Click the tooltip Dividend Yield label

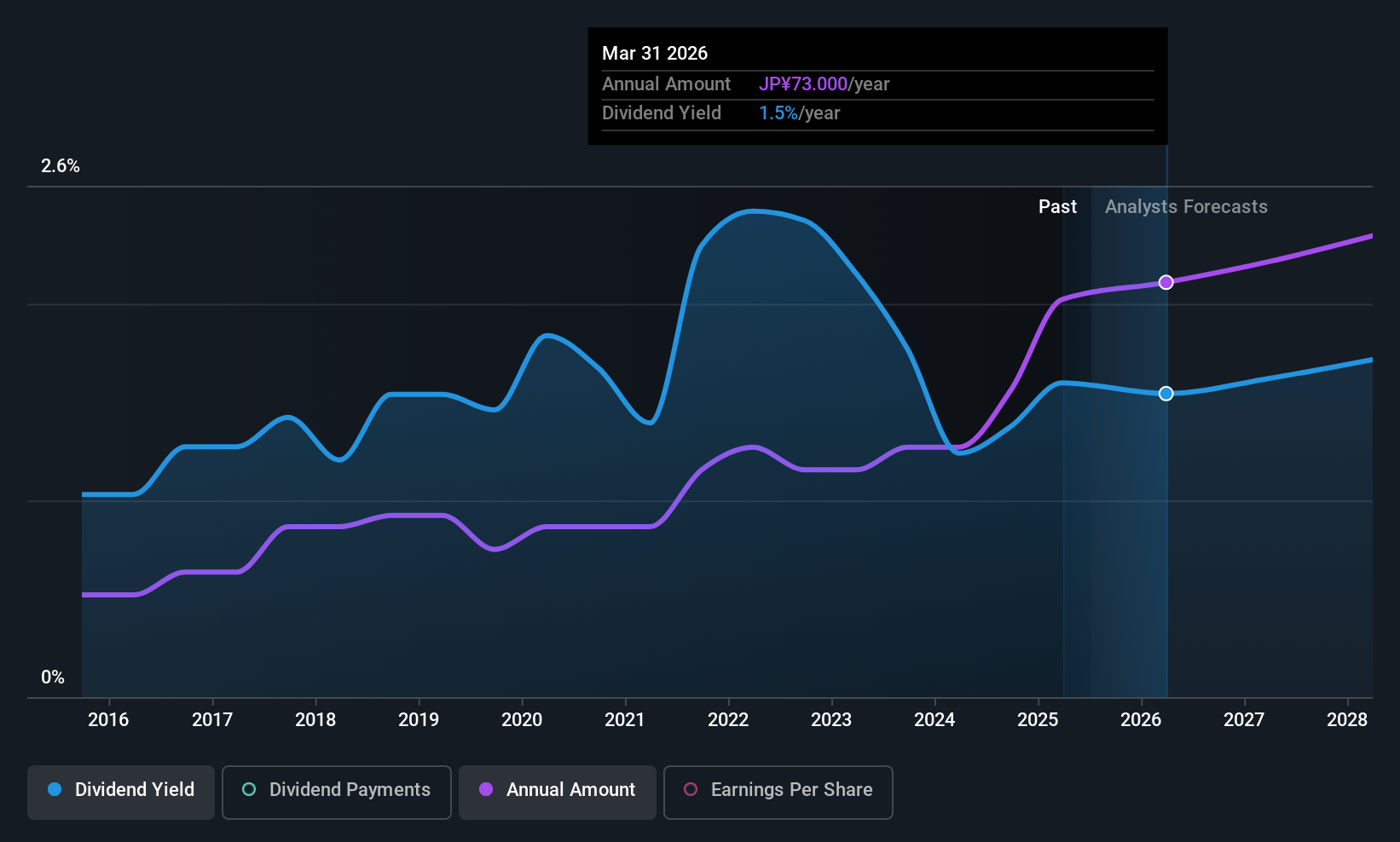point(662,113)
